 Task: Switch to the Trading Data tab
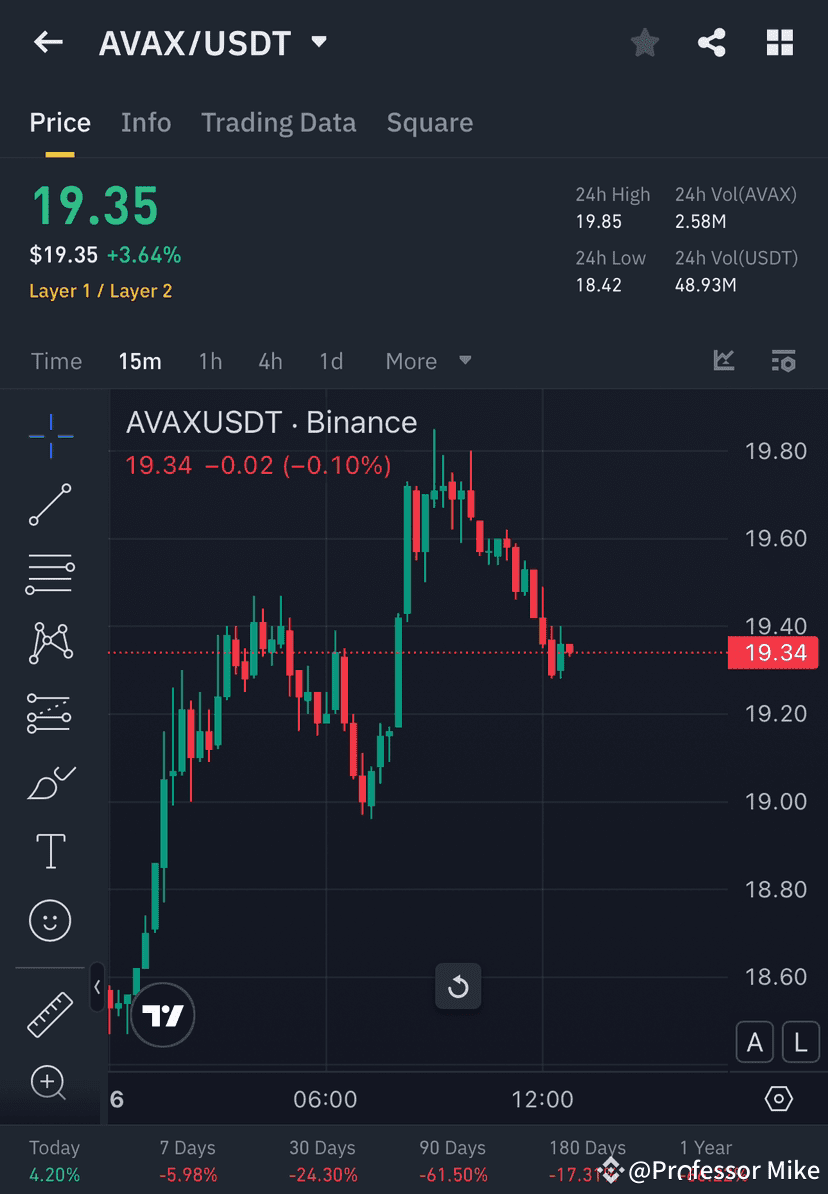click(x=278, y=122)
